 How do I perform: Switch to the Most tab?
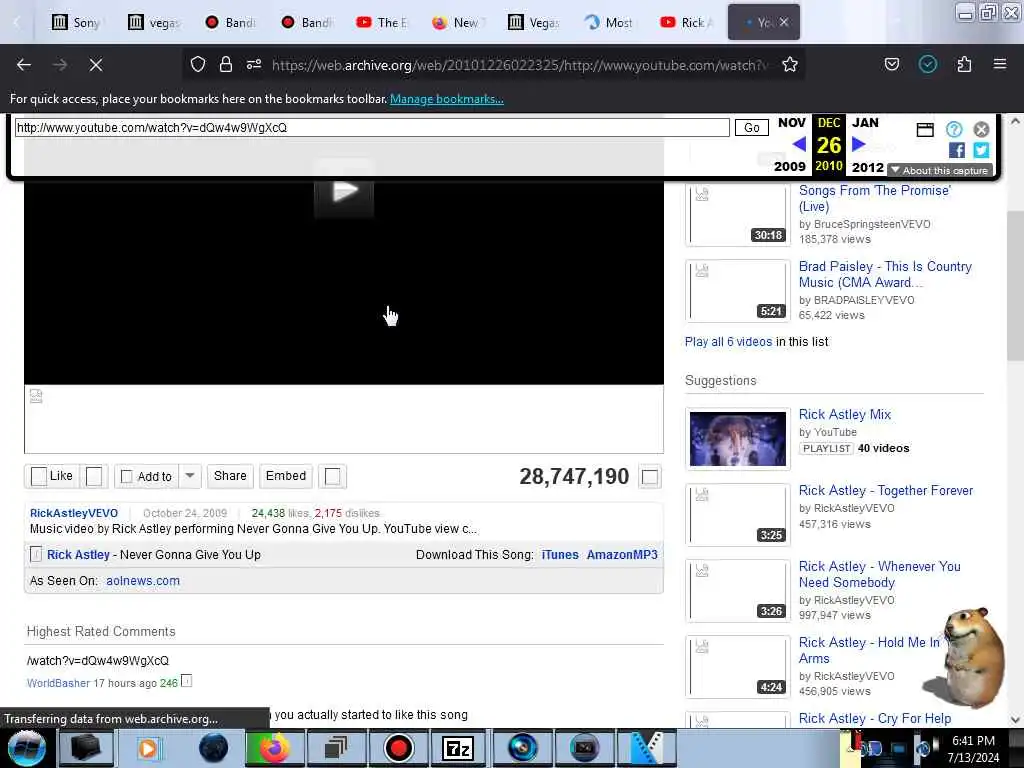tap(609, 22)
